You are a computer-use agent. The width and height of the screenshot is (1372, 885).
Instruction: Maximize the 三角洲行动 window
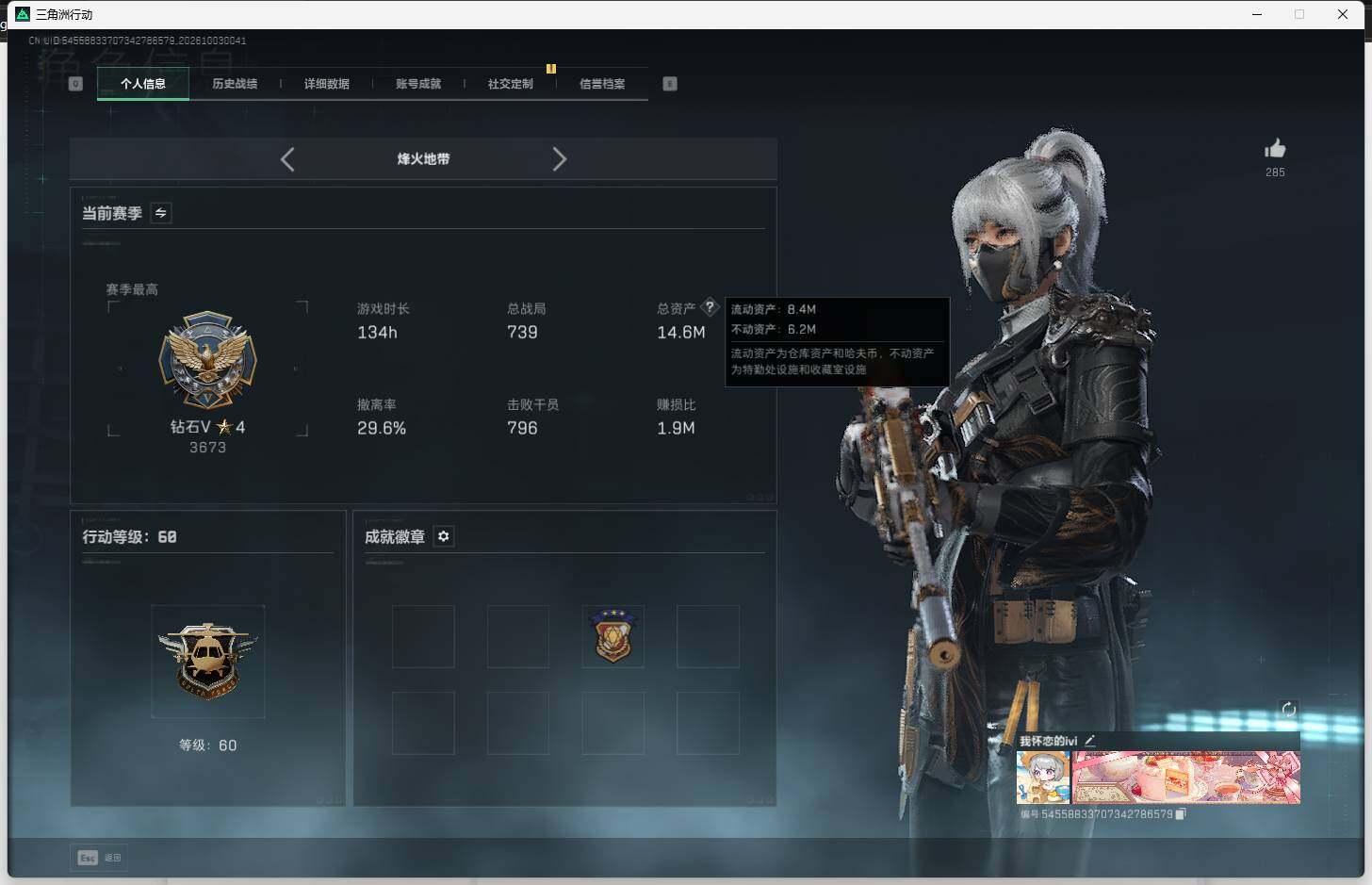[1299, 14]
